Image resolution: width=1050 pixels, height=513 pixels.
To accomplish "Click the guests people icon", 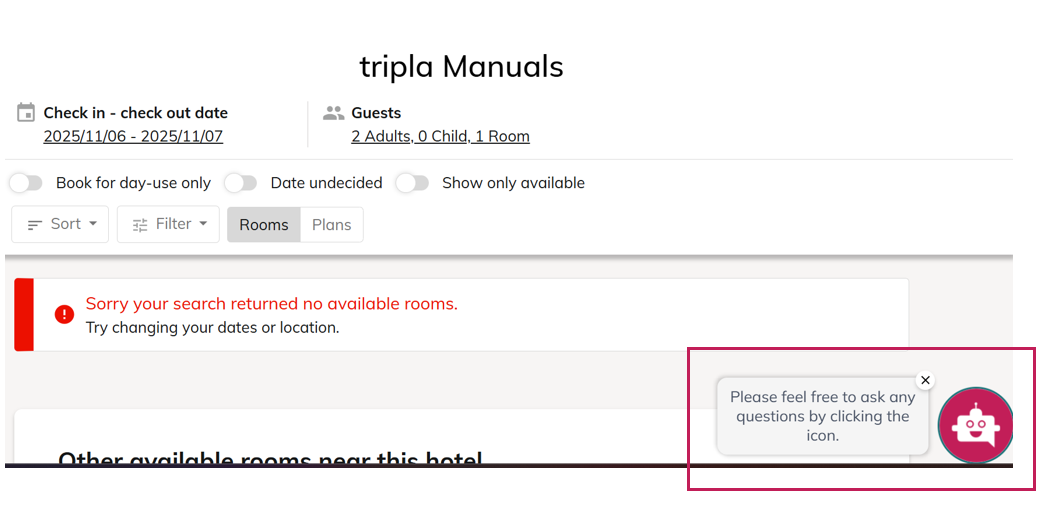I will pos(334,113).
